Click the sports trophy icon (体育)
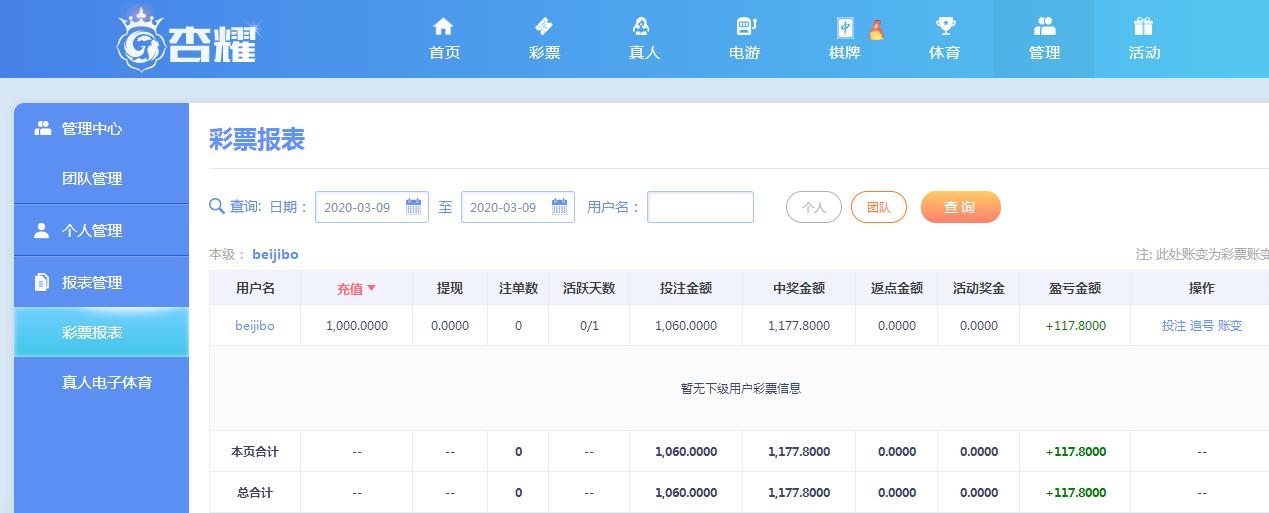This screenshot has height=513, width=1269. click(944, 27)
